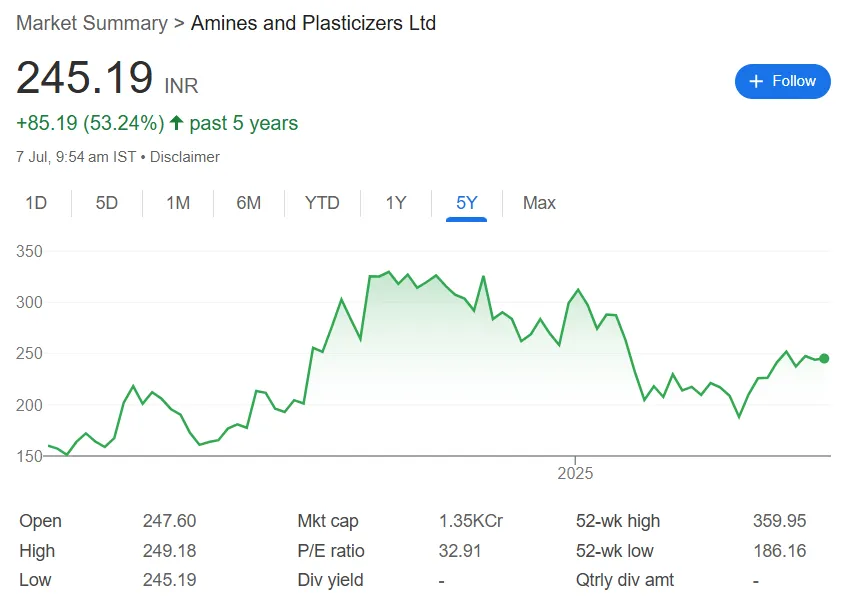Switch chart to YTD view

click(x=322, y=203)
